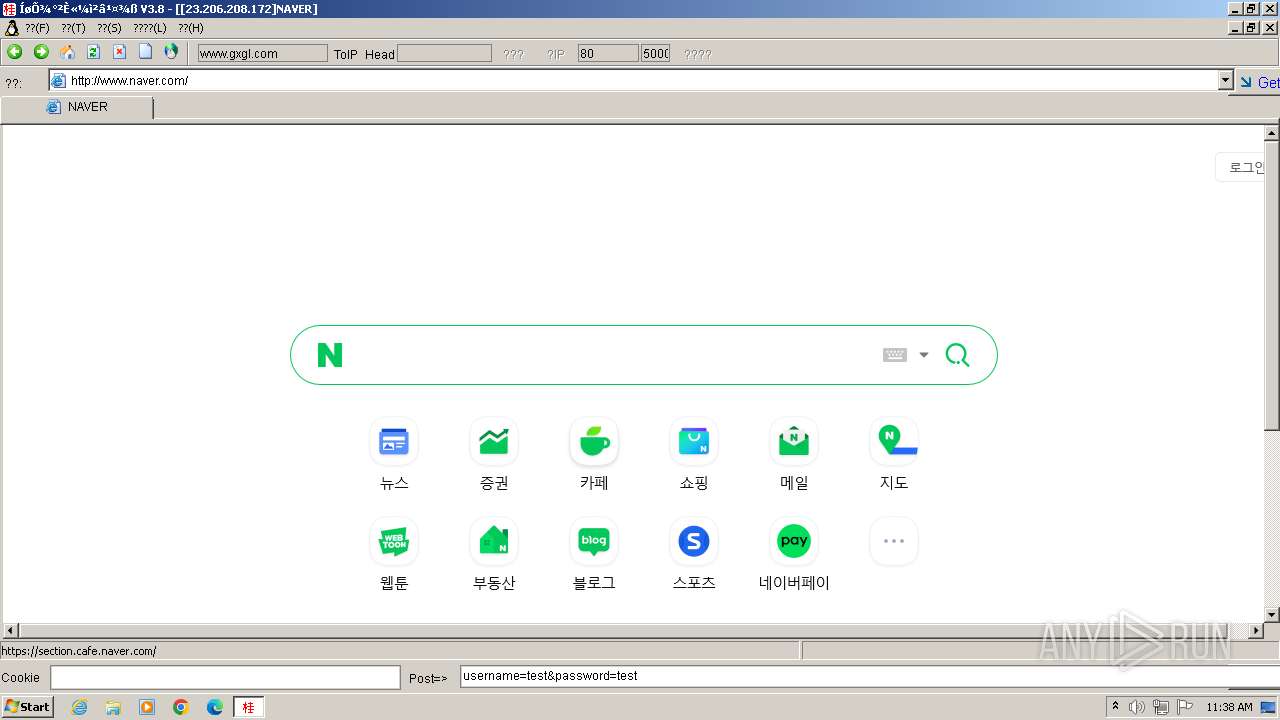Click the 11:38 AM system clock

[1230, 707]
